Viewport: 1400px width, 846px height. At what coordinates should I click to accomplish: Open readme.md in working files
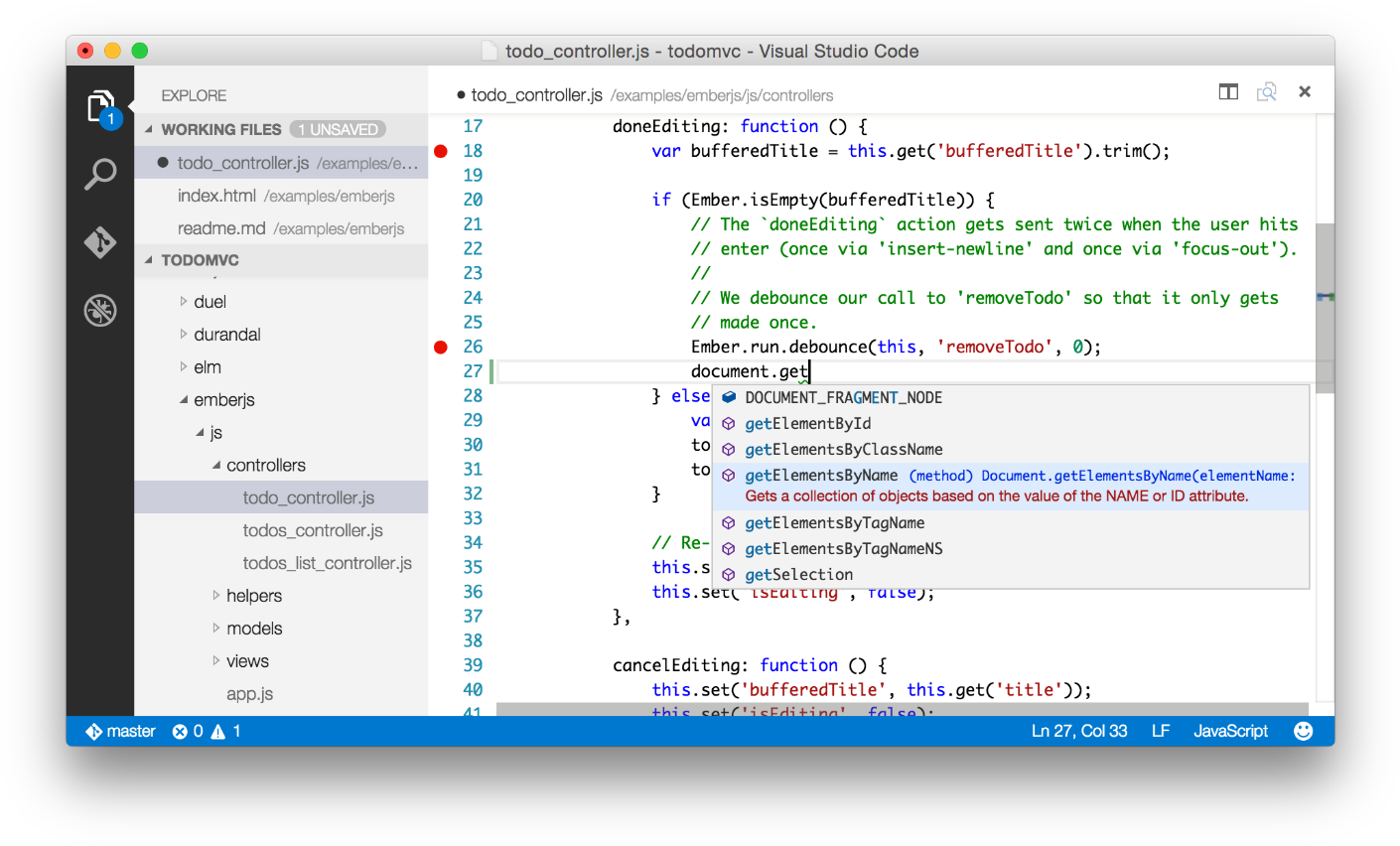[x=281, y=228]
